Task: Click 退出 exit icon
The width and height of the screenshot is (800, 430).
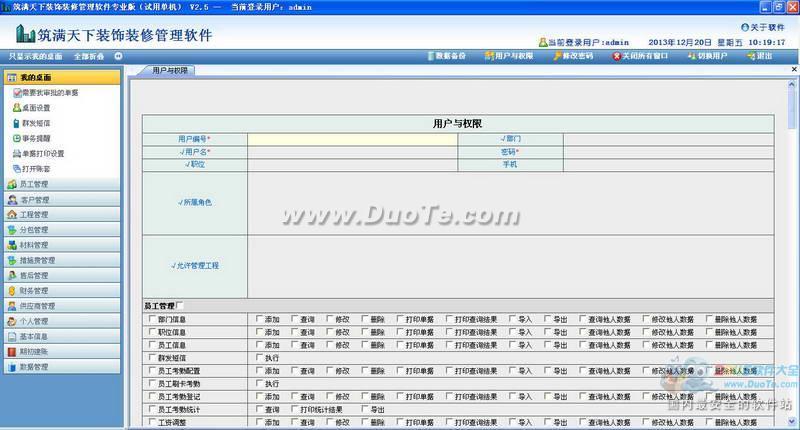Action: 751,56
